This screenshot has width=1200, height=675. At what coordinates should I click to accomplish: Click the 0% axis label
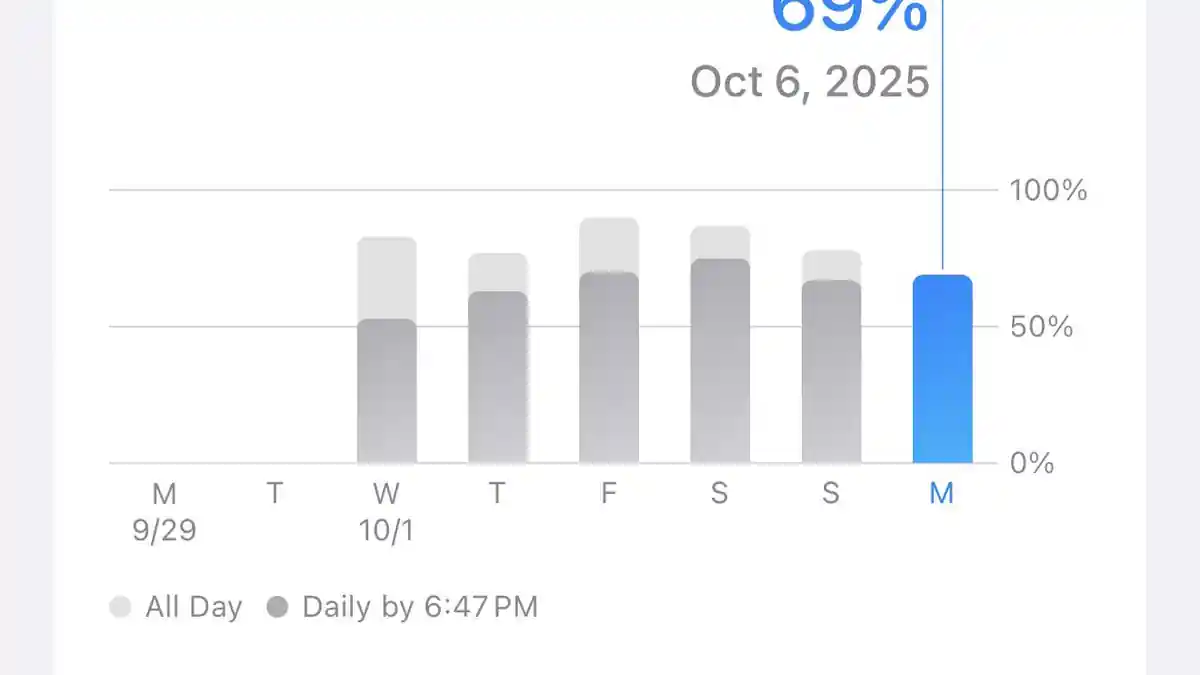click(1033, 464)
